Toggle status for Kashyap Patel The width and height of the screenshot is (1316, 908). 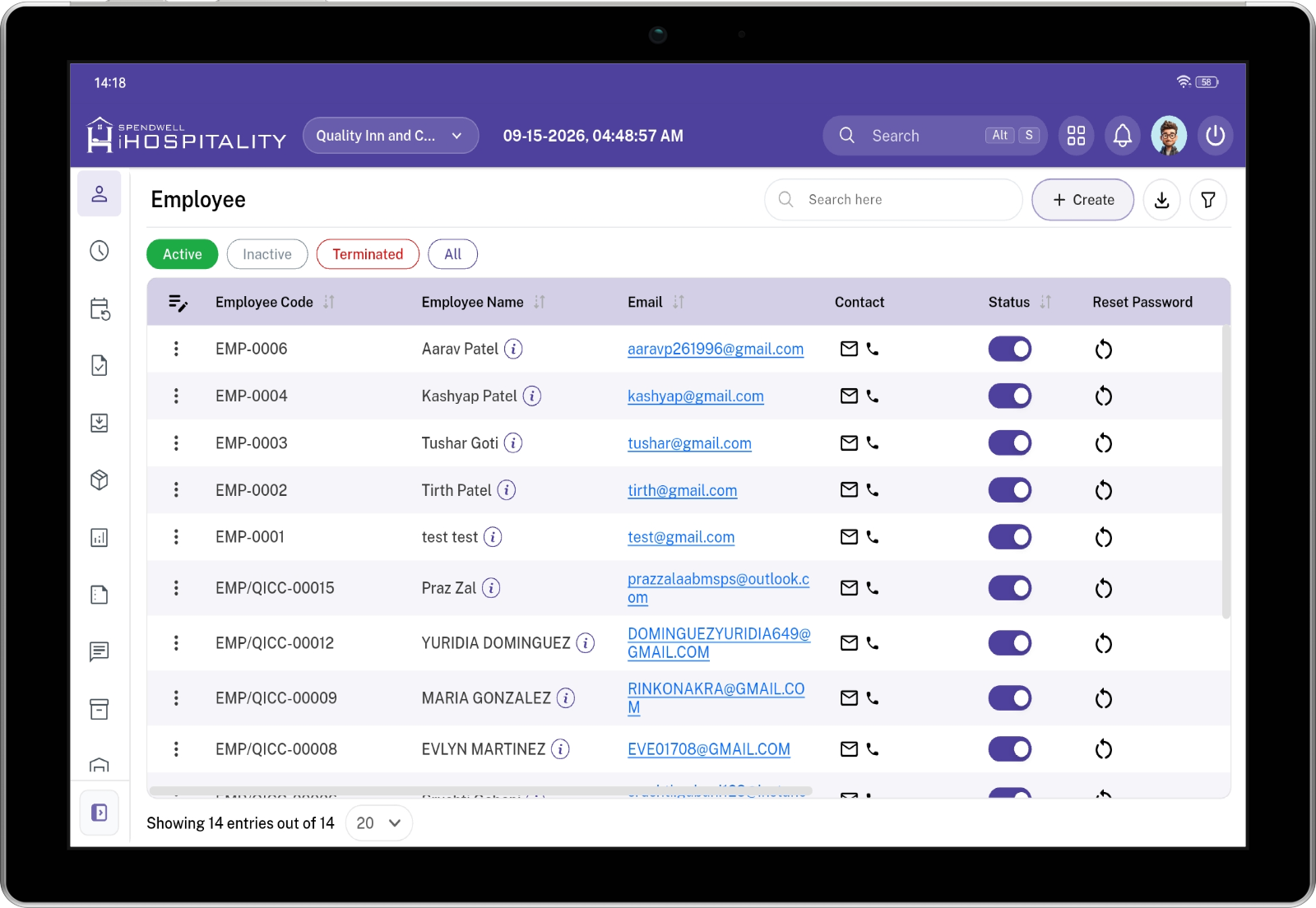coord(1010,396)
